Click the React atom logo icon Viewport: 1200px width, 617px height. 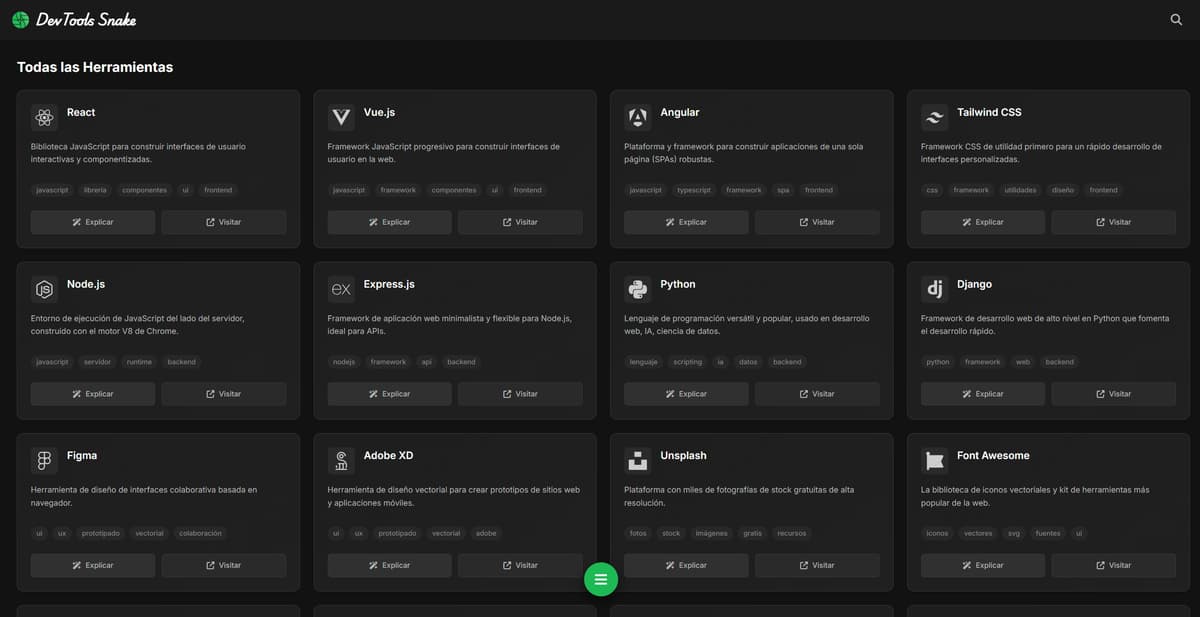tap(44, 118)
